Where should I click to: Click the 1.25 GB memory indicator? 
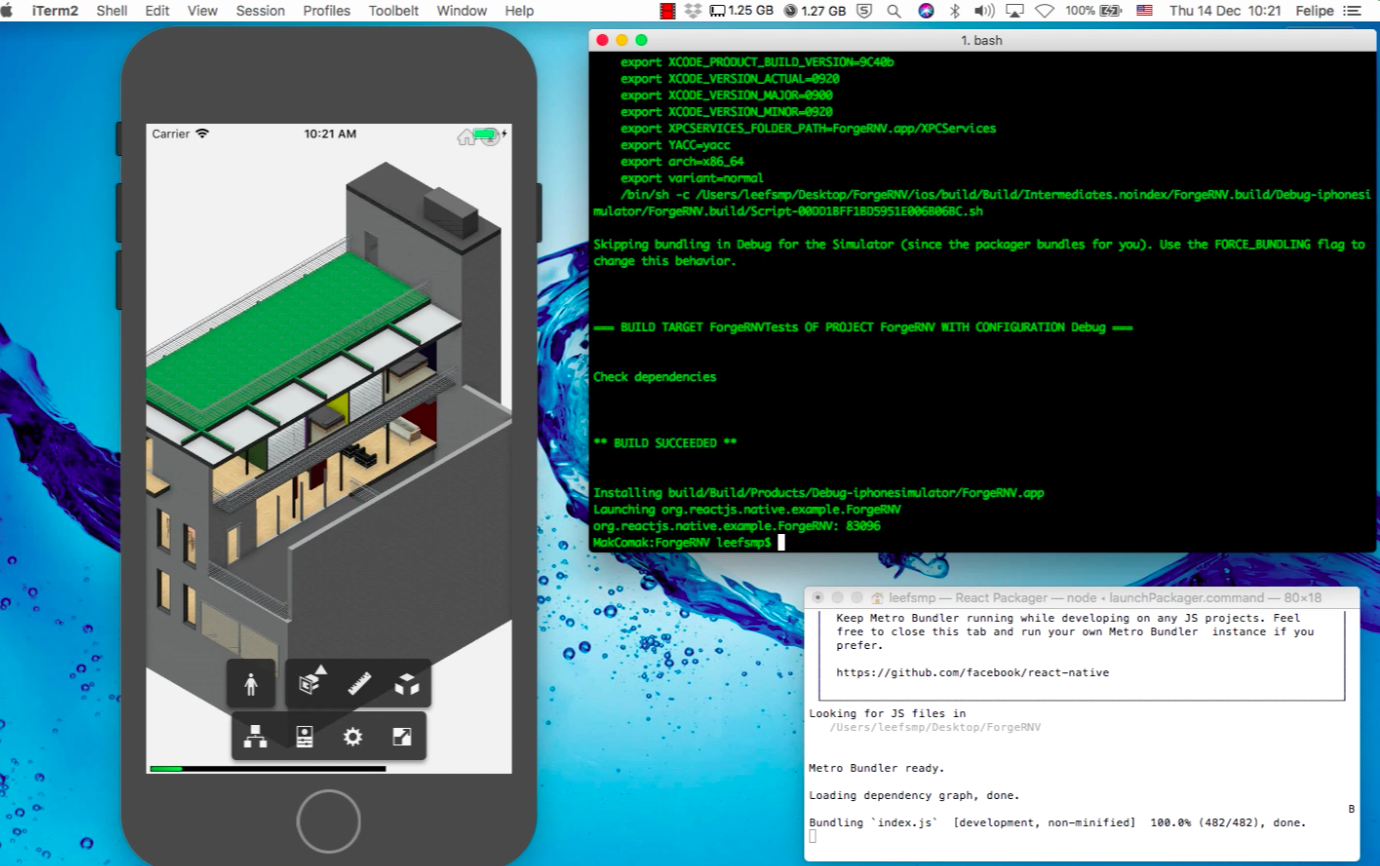[742, 11]
